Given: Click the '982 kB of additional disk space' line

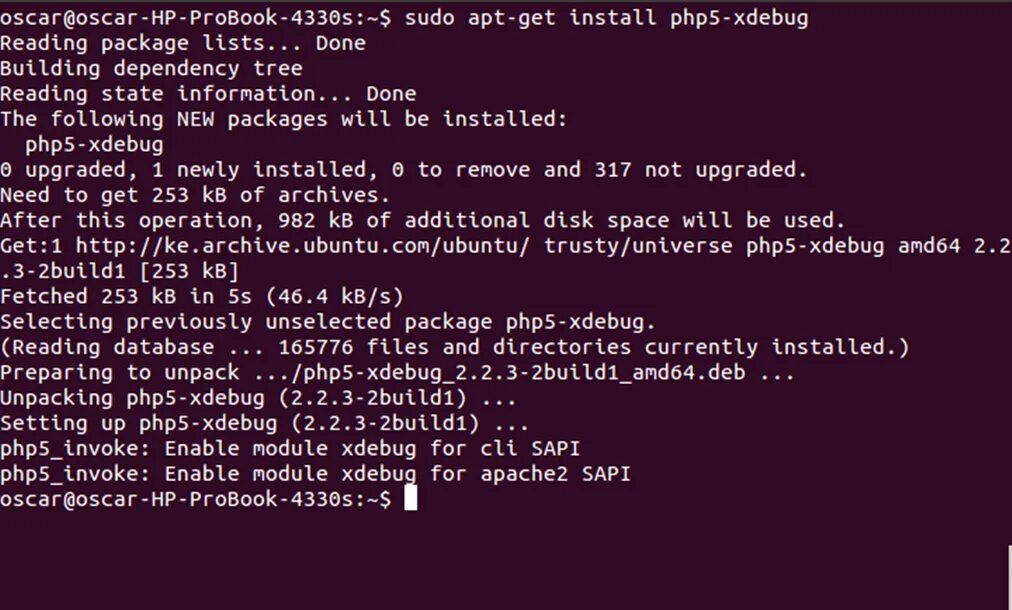Looking at the screenshot, I should point(423,221).
